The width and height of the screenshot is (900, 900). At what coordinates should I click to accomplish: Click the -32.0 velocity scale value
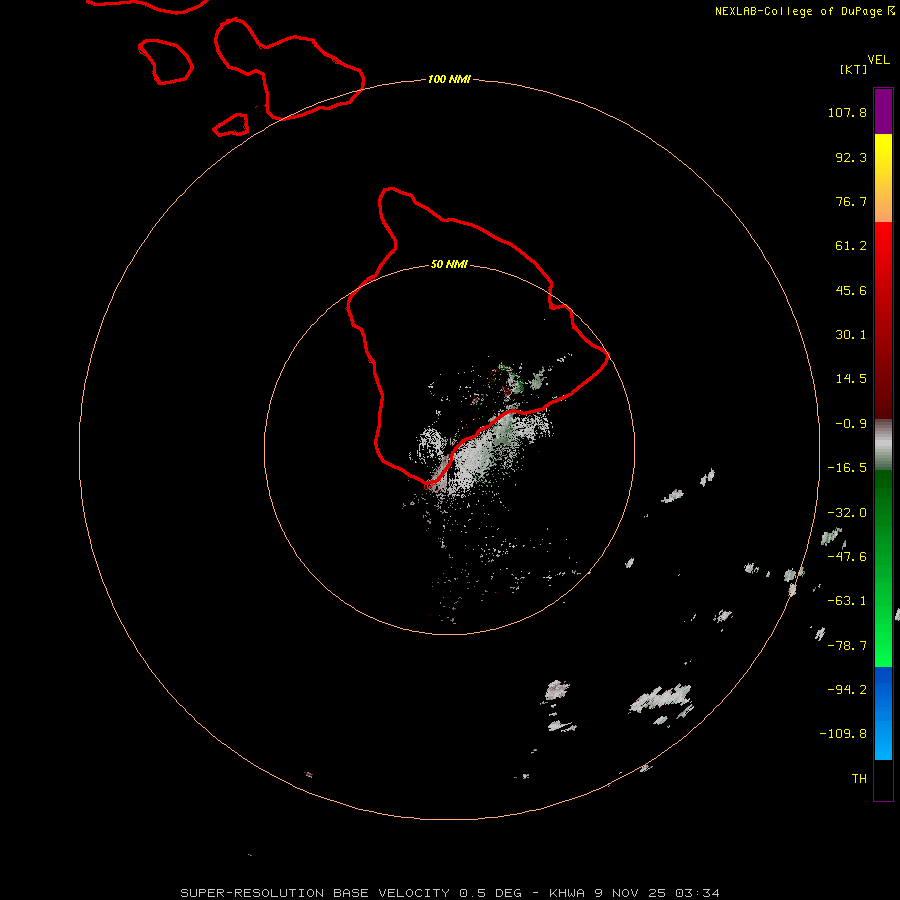point(847,513)
